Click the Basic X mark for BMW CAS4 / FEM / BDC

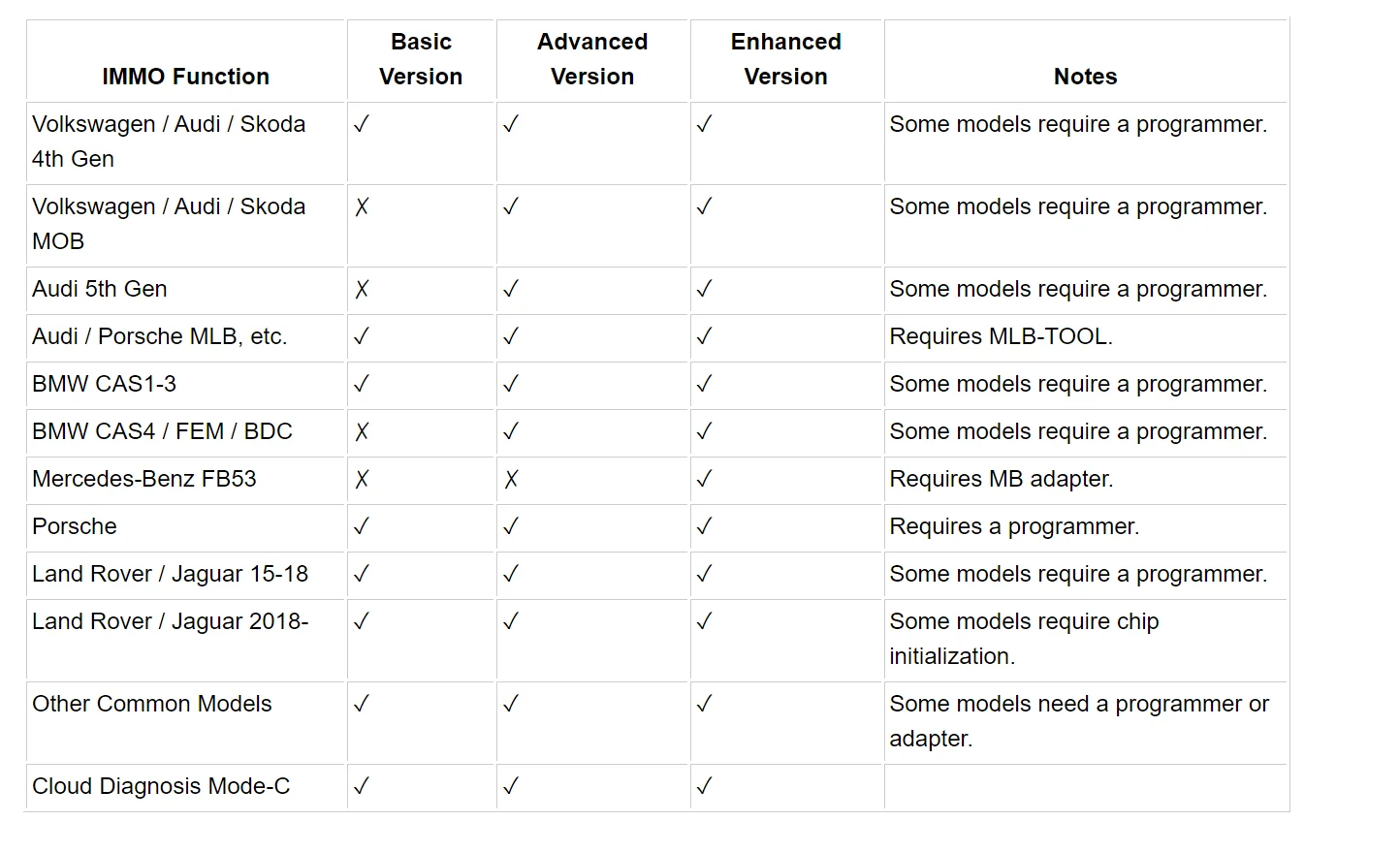coord(362,432)
